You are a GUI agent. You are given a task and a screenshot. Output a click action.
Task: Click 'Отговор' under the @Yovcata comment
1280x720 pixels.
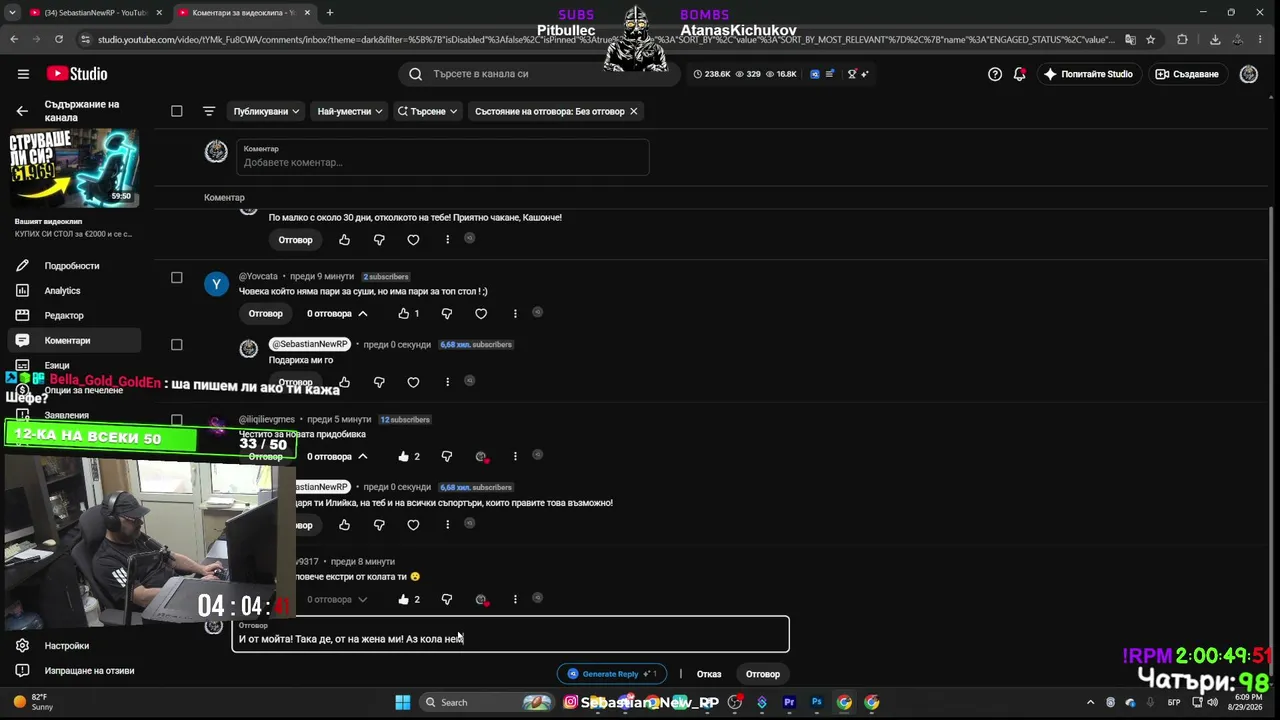[x=266, y=314]
